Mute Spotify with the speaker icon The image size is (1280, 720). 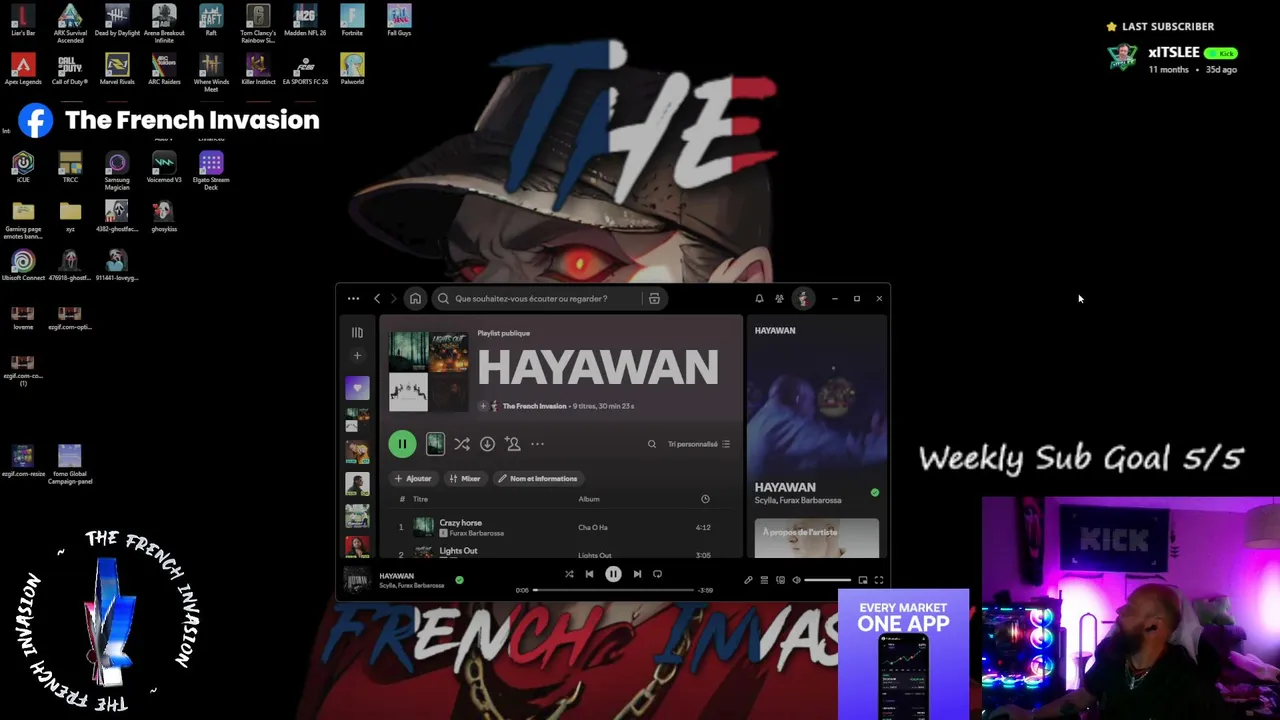click(796, 580)
